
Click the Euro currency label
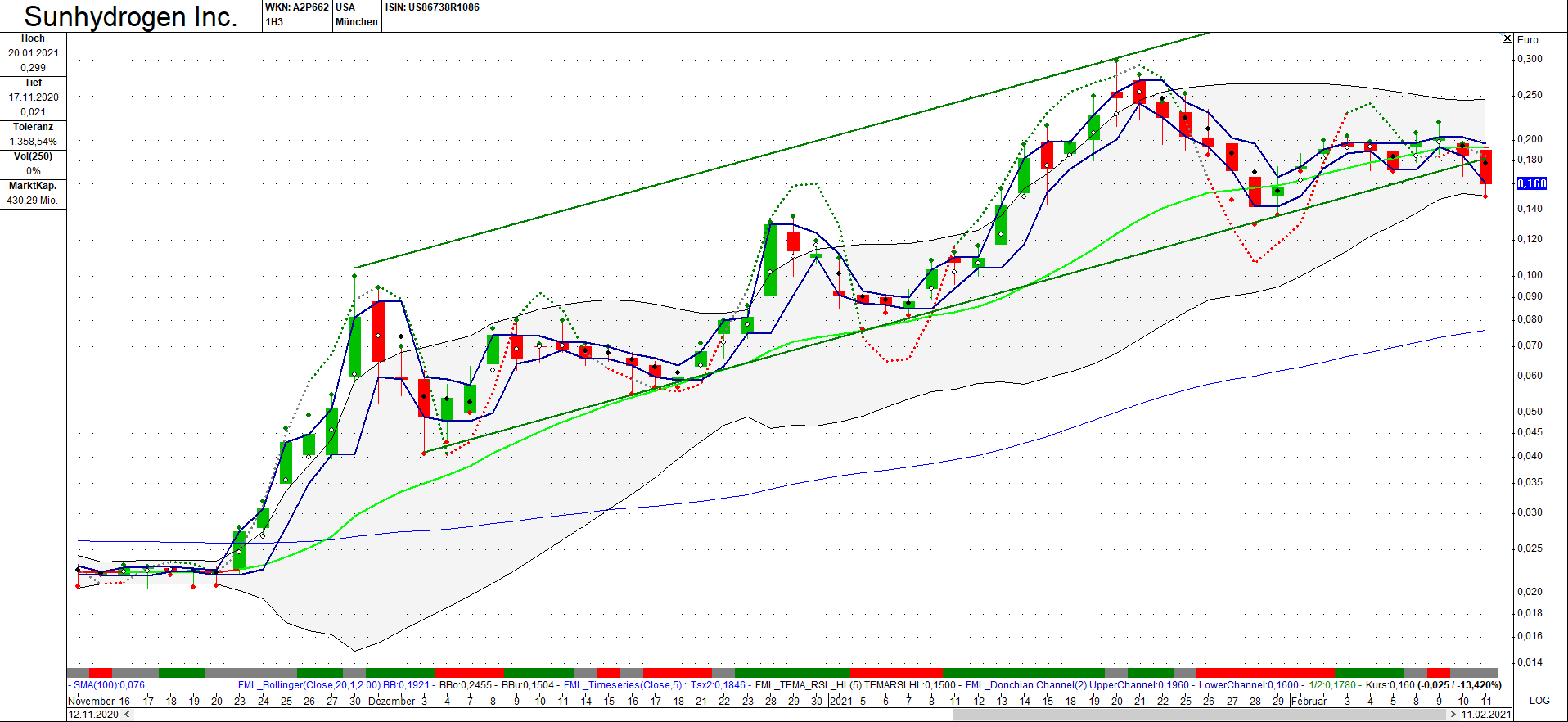(x=1528, y=39)
